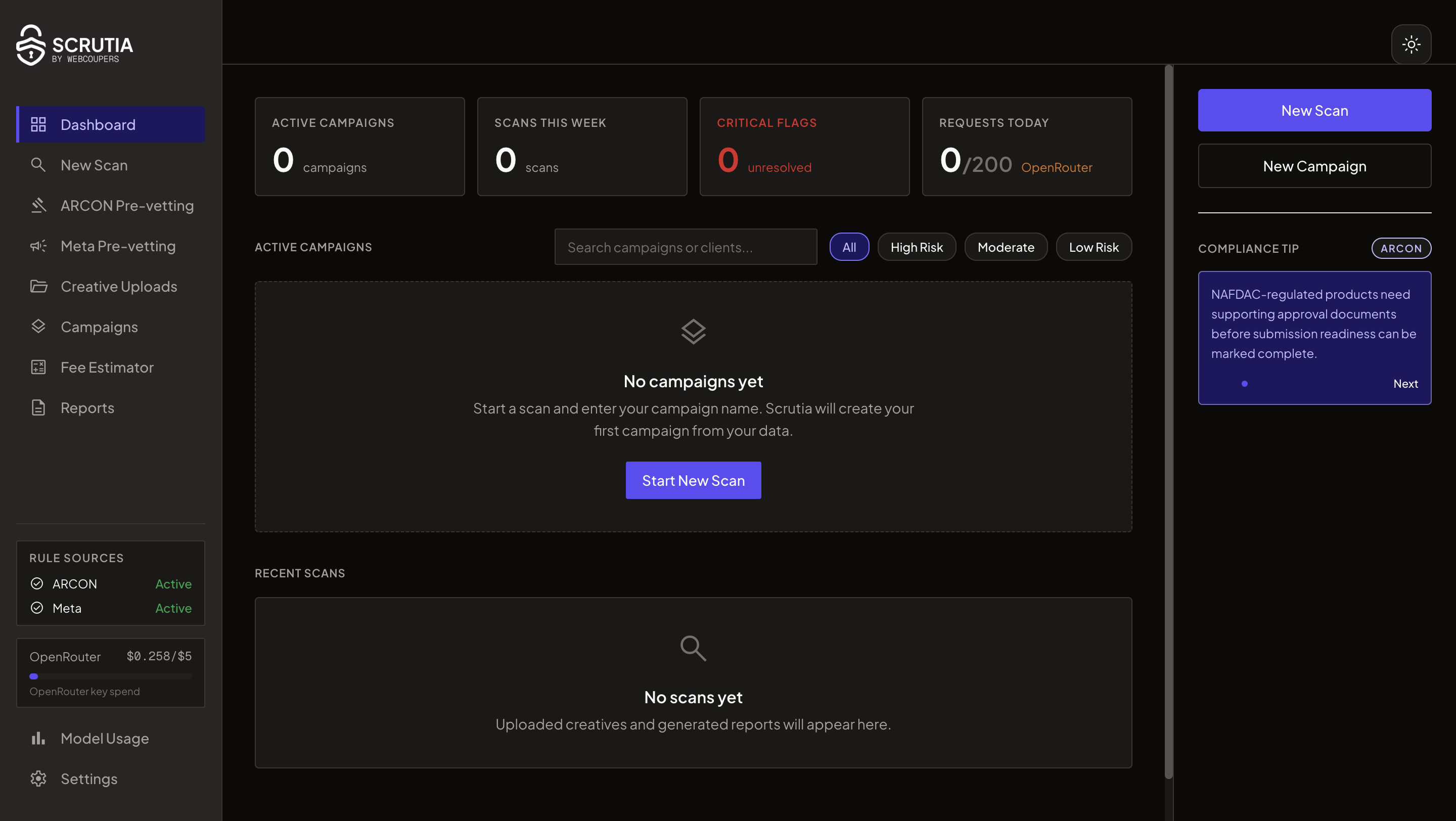
Task: Toggle the light/dark theme sun icon
Action: tap(1411, 44)
